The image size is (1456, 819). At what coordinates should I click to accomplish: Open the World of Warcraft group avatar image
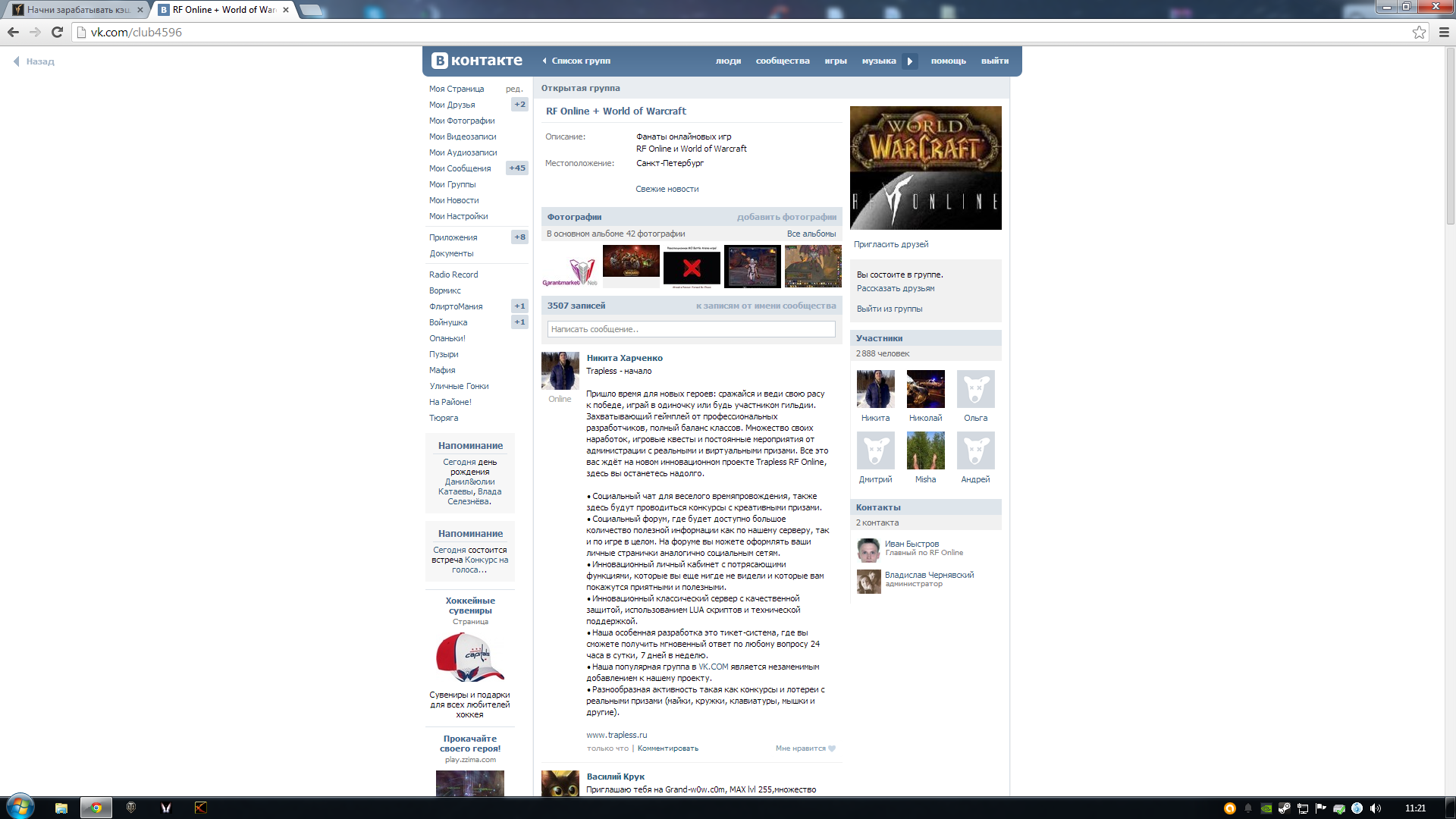(926, 168)
